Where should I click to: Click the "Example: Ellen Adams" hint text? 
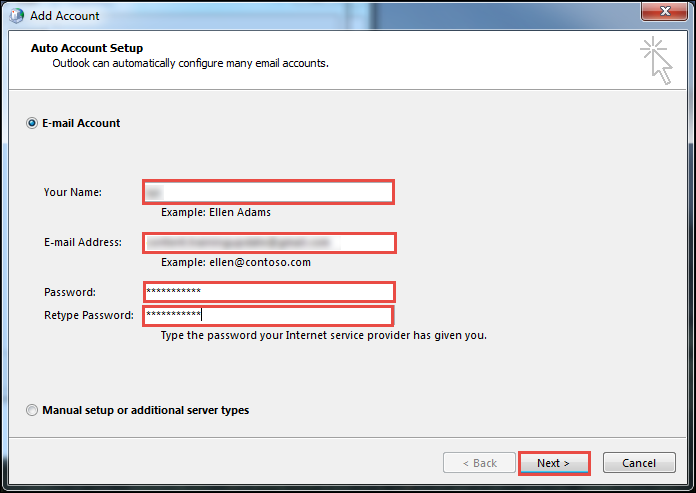pos(216,212)
